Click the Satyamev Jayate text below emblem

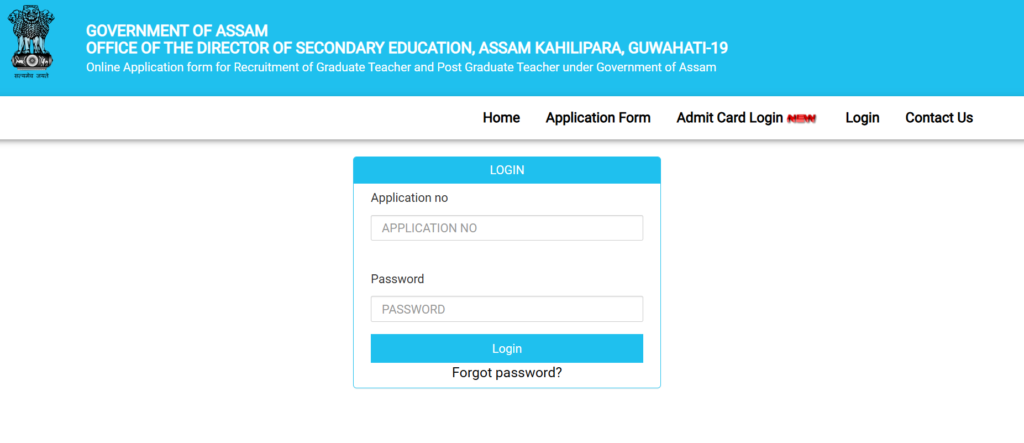point(31,76)
